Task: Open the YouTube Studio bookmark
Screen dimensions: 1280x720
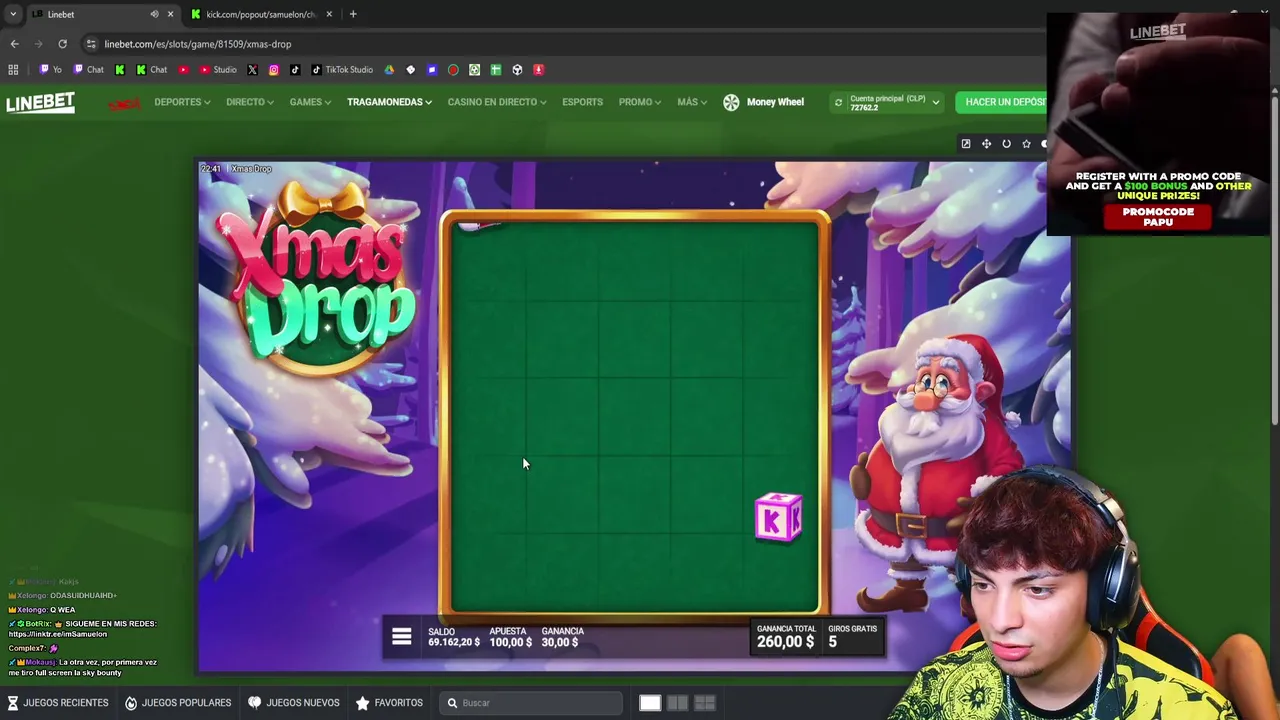Action: pos(218,70)
